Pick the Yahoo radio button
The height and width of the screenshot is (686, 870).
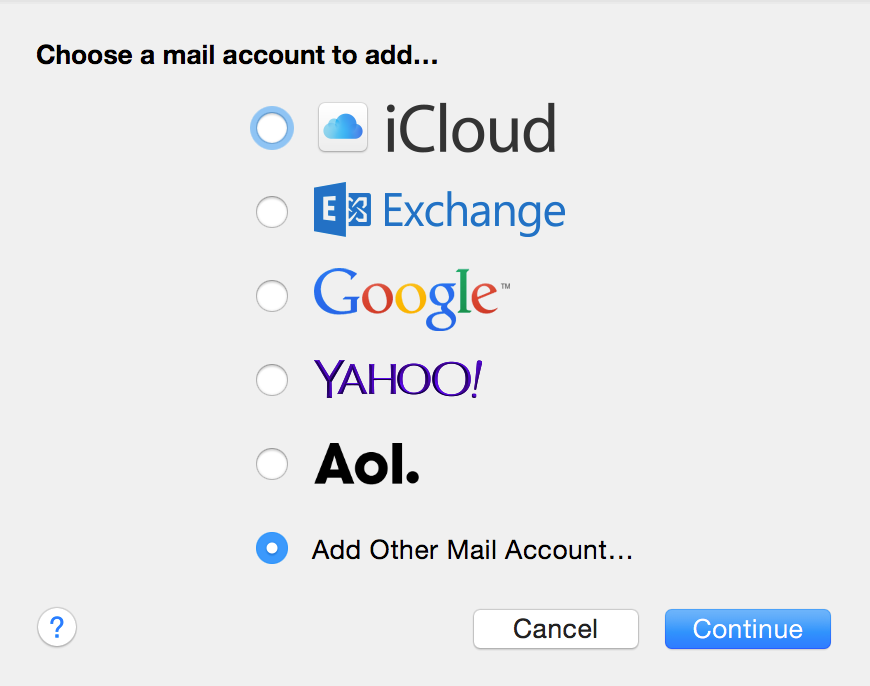pyautogui.click(x=272, y=380)
